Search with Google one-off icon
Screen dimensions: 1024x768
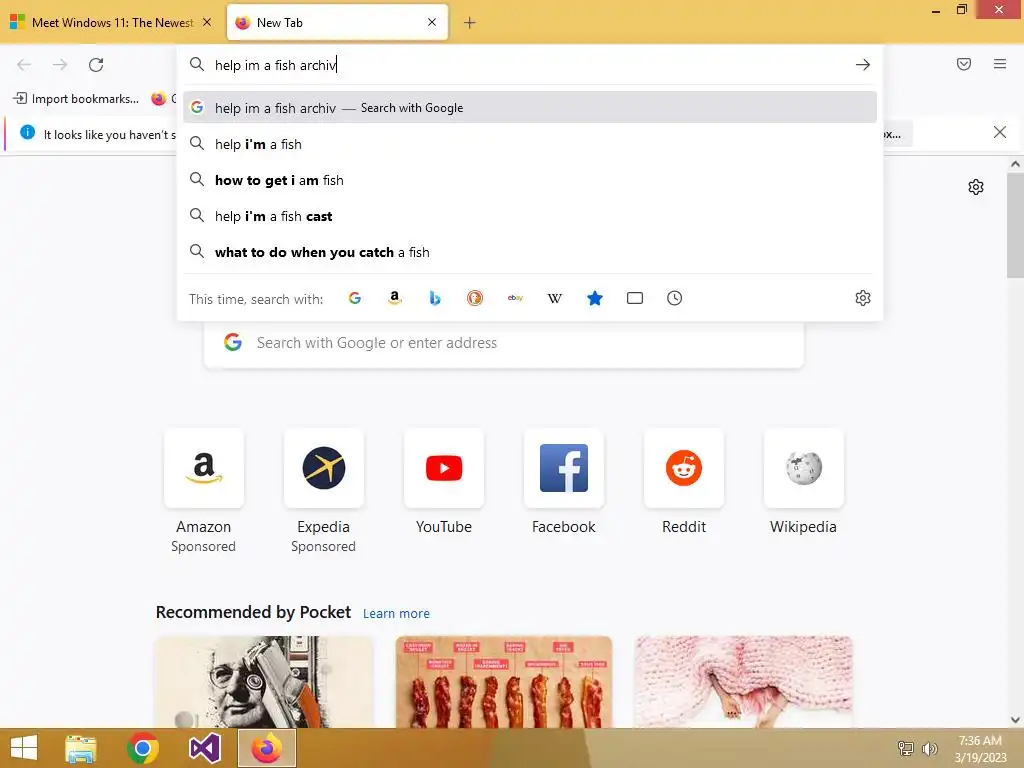pyautogui.click(x=355, y=298)
